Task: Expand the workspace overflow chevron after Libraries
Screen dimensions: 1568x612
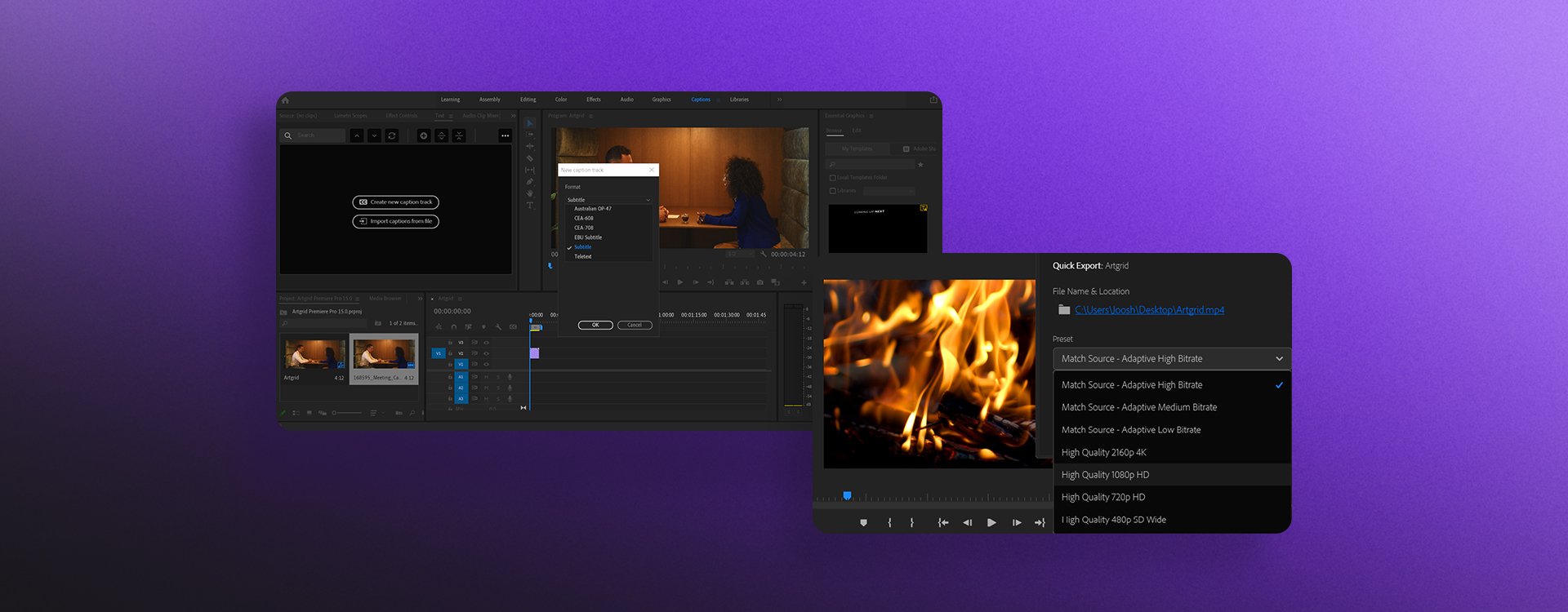Action: tap(779, 100)
